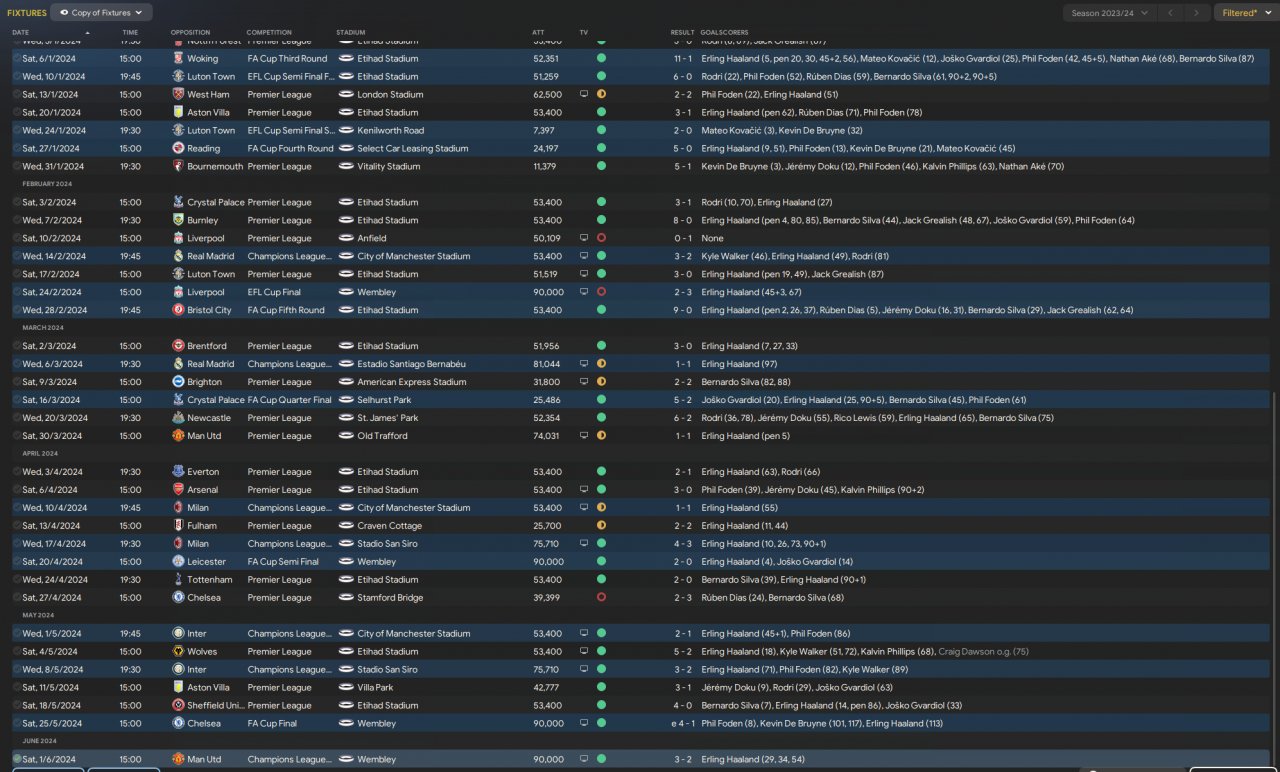Click the Brentford club badge
Viewport: 1280px width, 772px height.
tap(178, 347)
